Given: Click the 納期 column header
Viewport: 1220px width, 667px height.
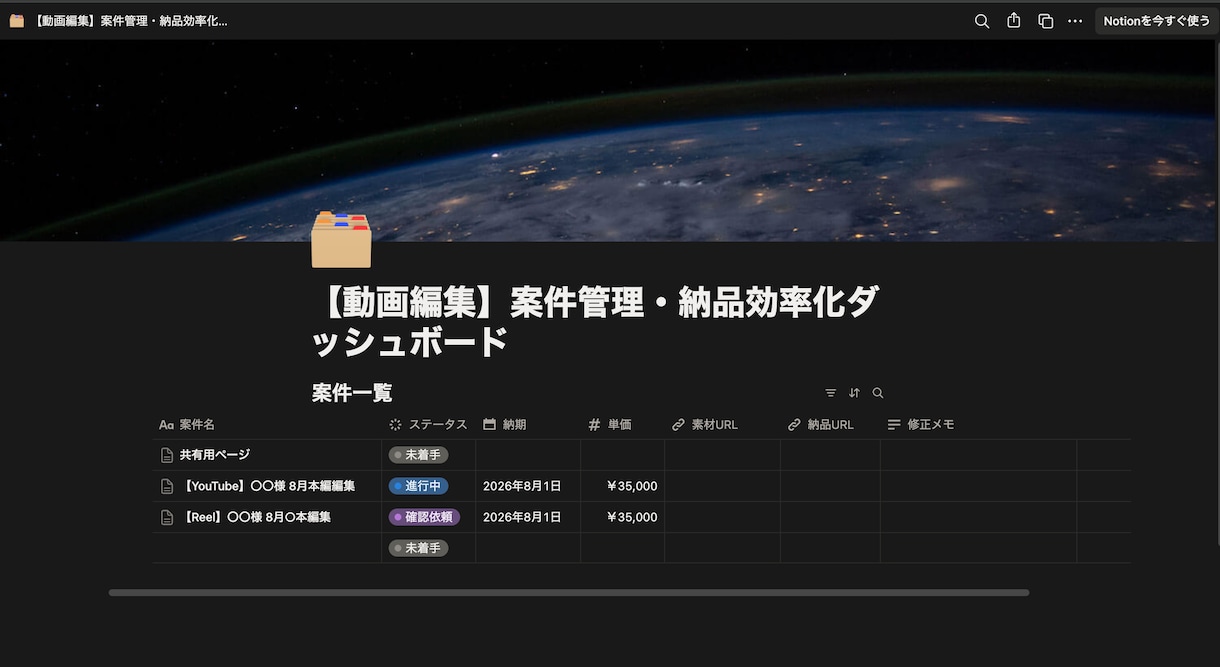Looking at the screenshot, I should pyautogui.click(x=528, y=425).
